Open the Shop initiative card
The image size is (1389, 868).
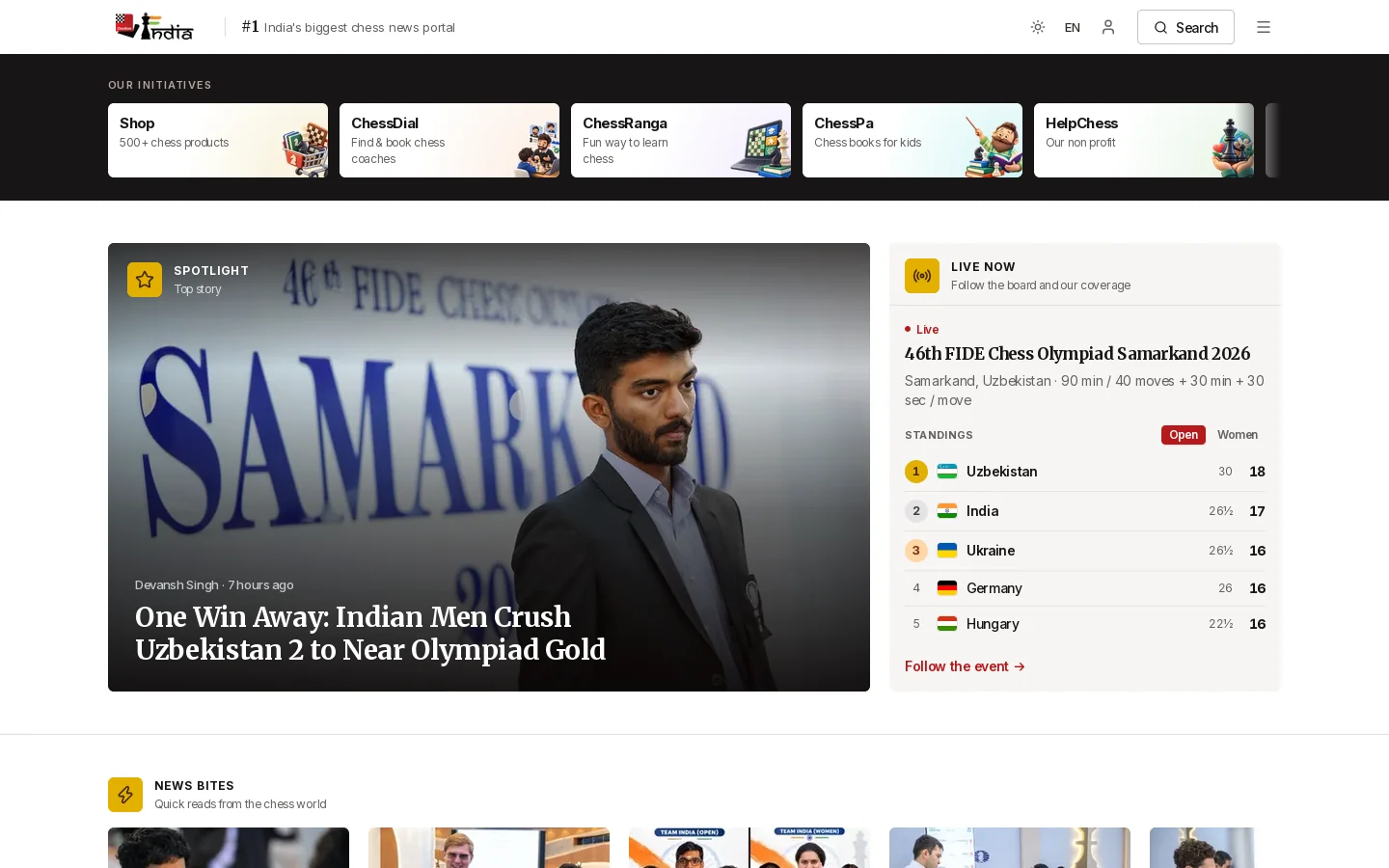(x=218, y=140)
